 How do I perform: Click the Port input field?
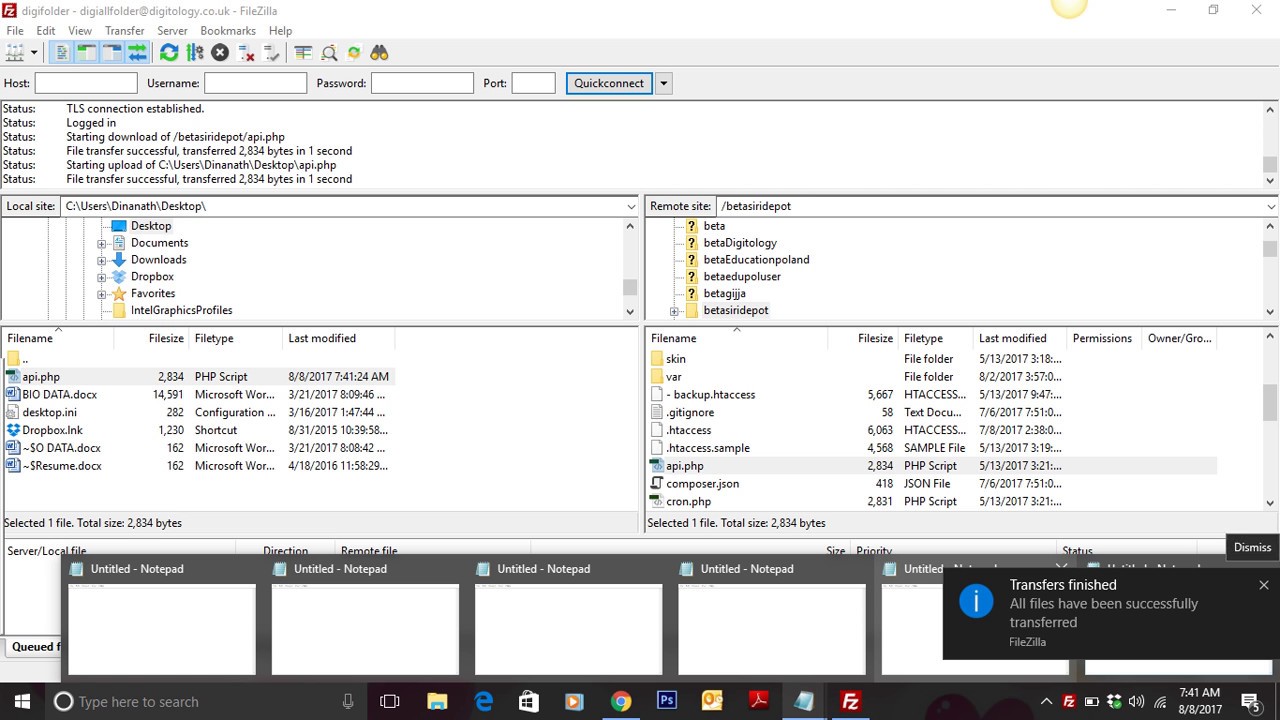click(533, 83)
